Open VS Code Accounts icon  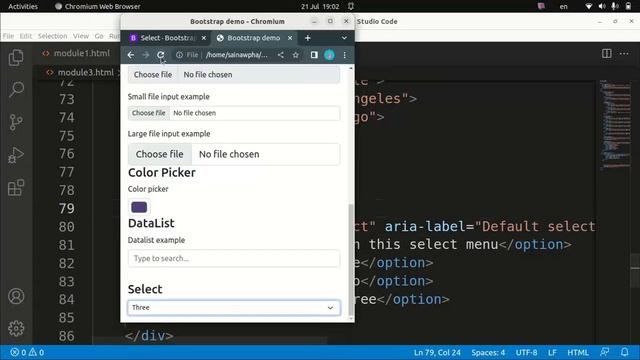pos(16,296)
